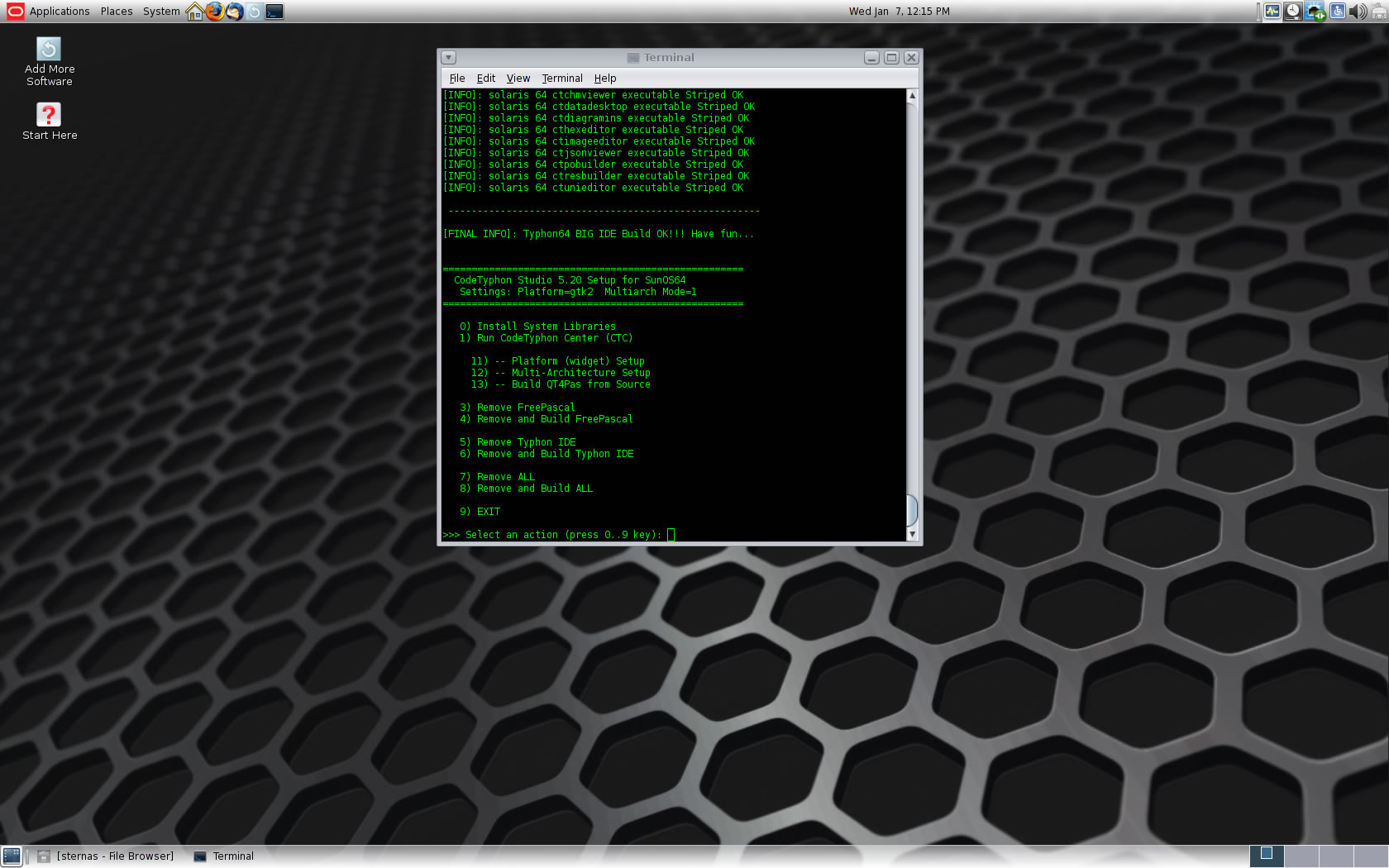
Task: Maximize the Terminal window
Action: tap(891, 58)
